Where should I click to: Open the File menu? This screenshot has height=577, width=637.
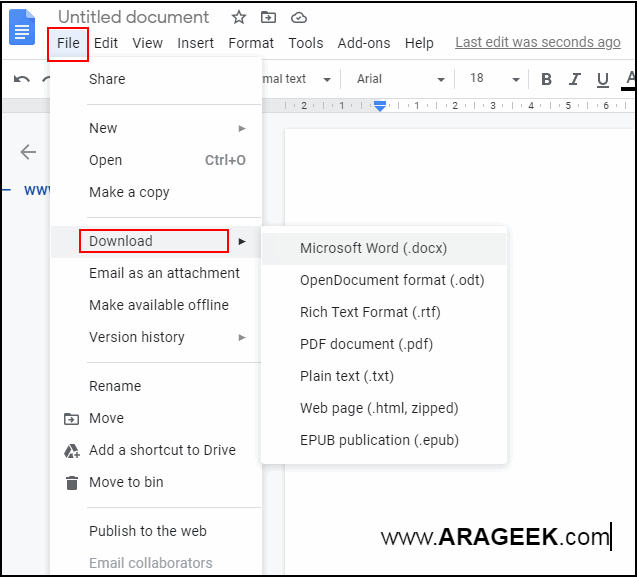pyautogui.click(x=68, y=43)
